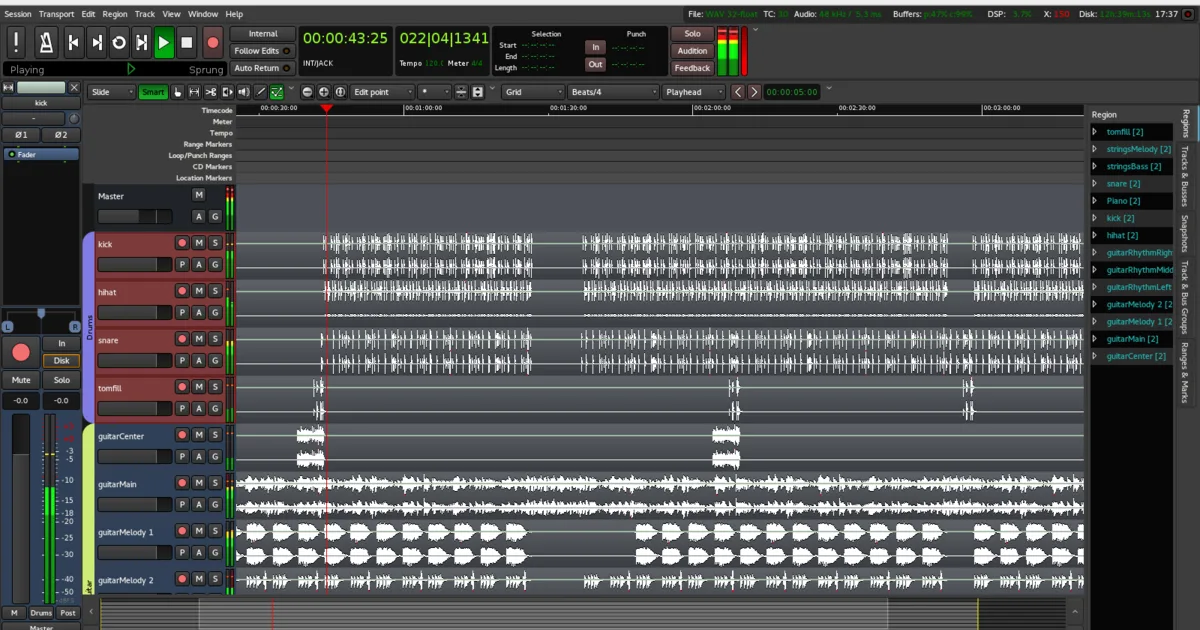Switch to Tracks & Busses side tab
1200x630 pixels.
(1185, 176)
